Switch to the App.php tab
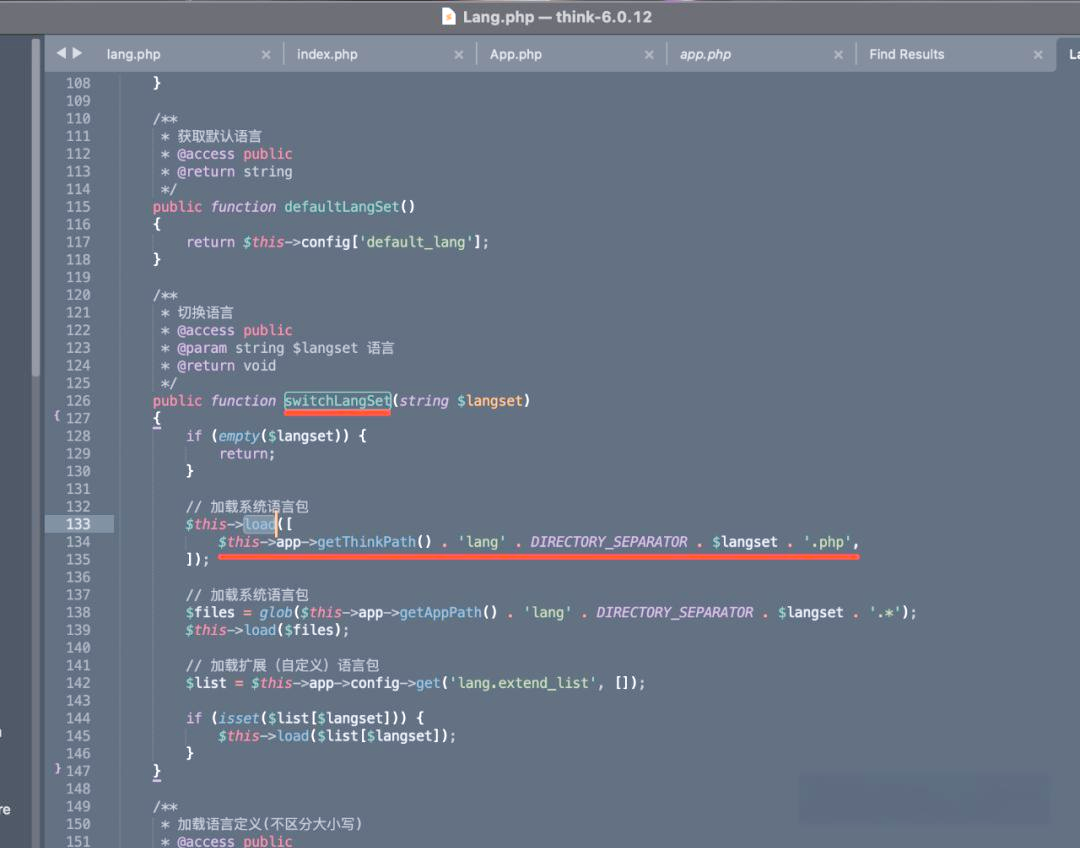The height and width of the screenshot is (848, 1080). (515, 54)
